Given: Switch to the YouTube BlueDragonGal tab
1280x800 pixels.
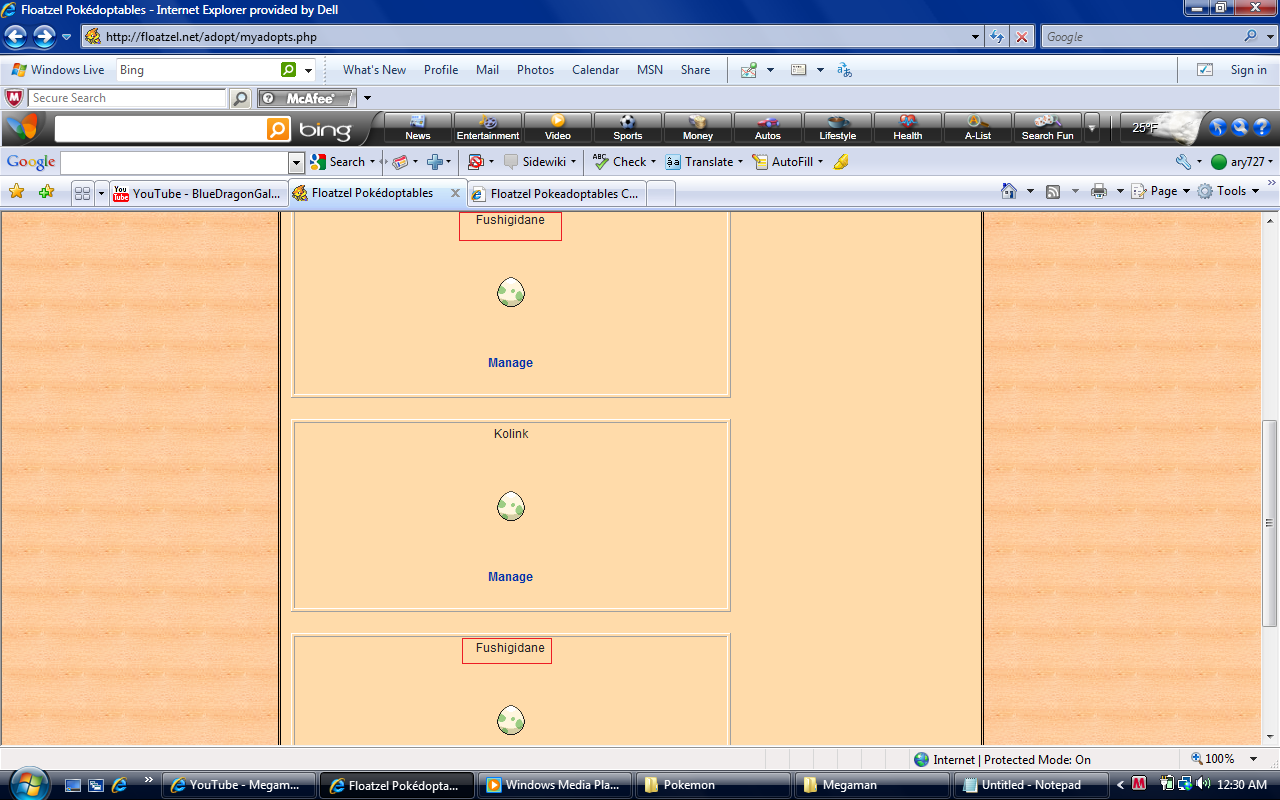Looking at the screenshot, I should tap(198, 193).
